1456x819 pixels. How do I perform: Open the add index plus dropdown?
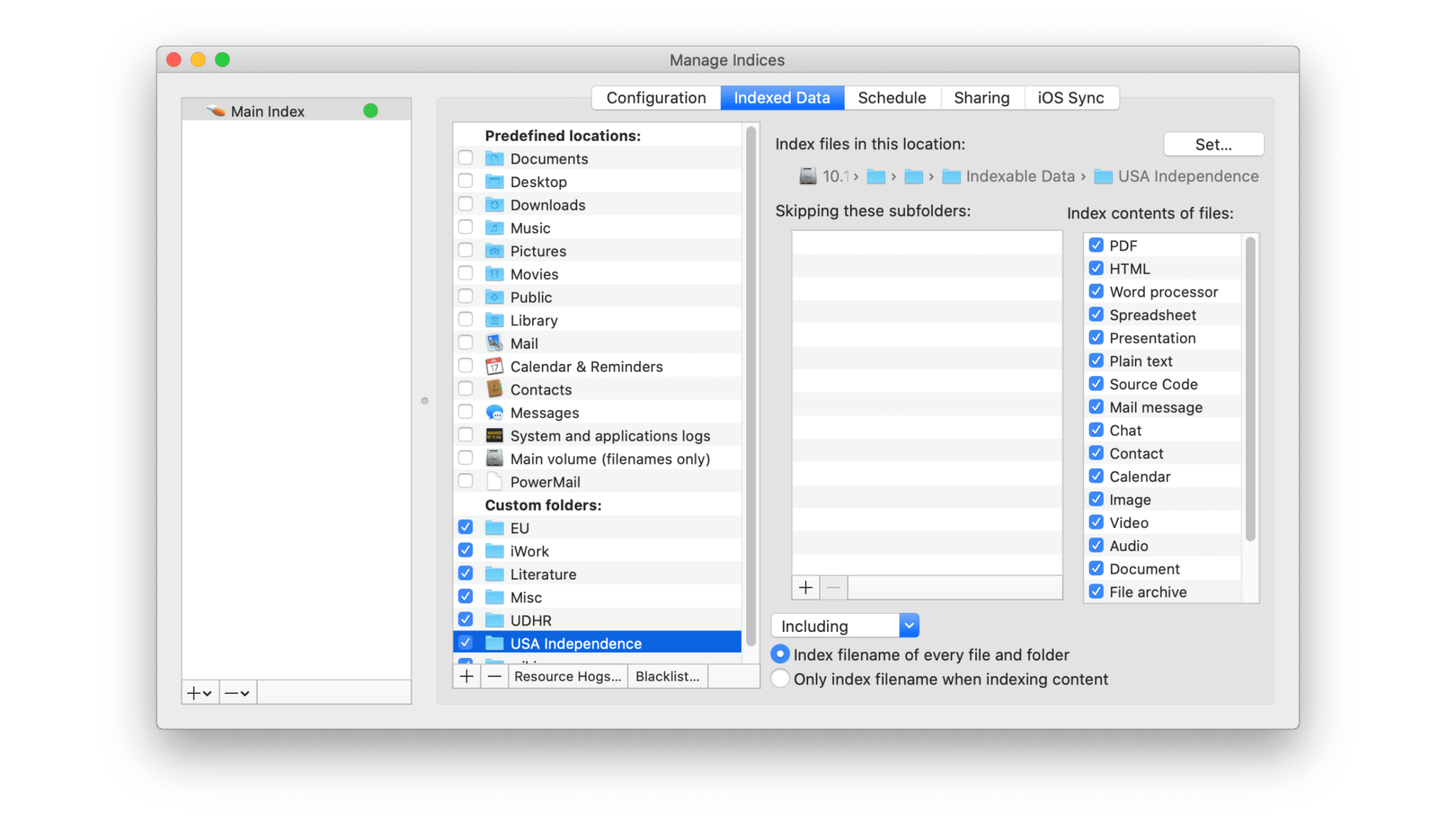click(199, 693)
